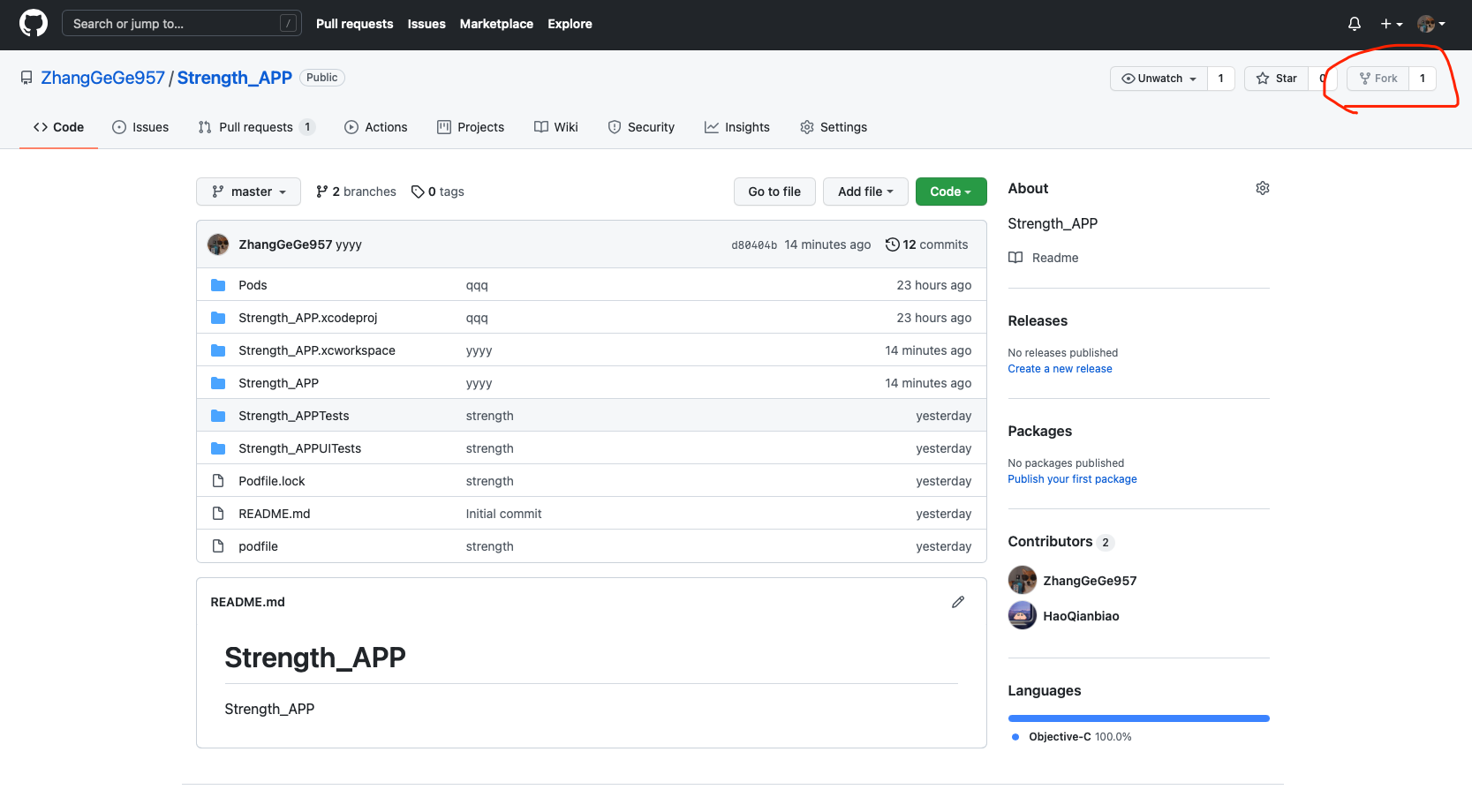Open HaoQianbiao contributor avatar
This screenshot has height=812, width=1472.
tap(1023, 615)
